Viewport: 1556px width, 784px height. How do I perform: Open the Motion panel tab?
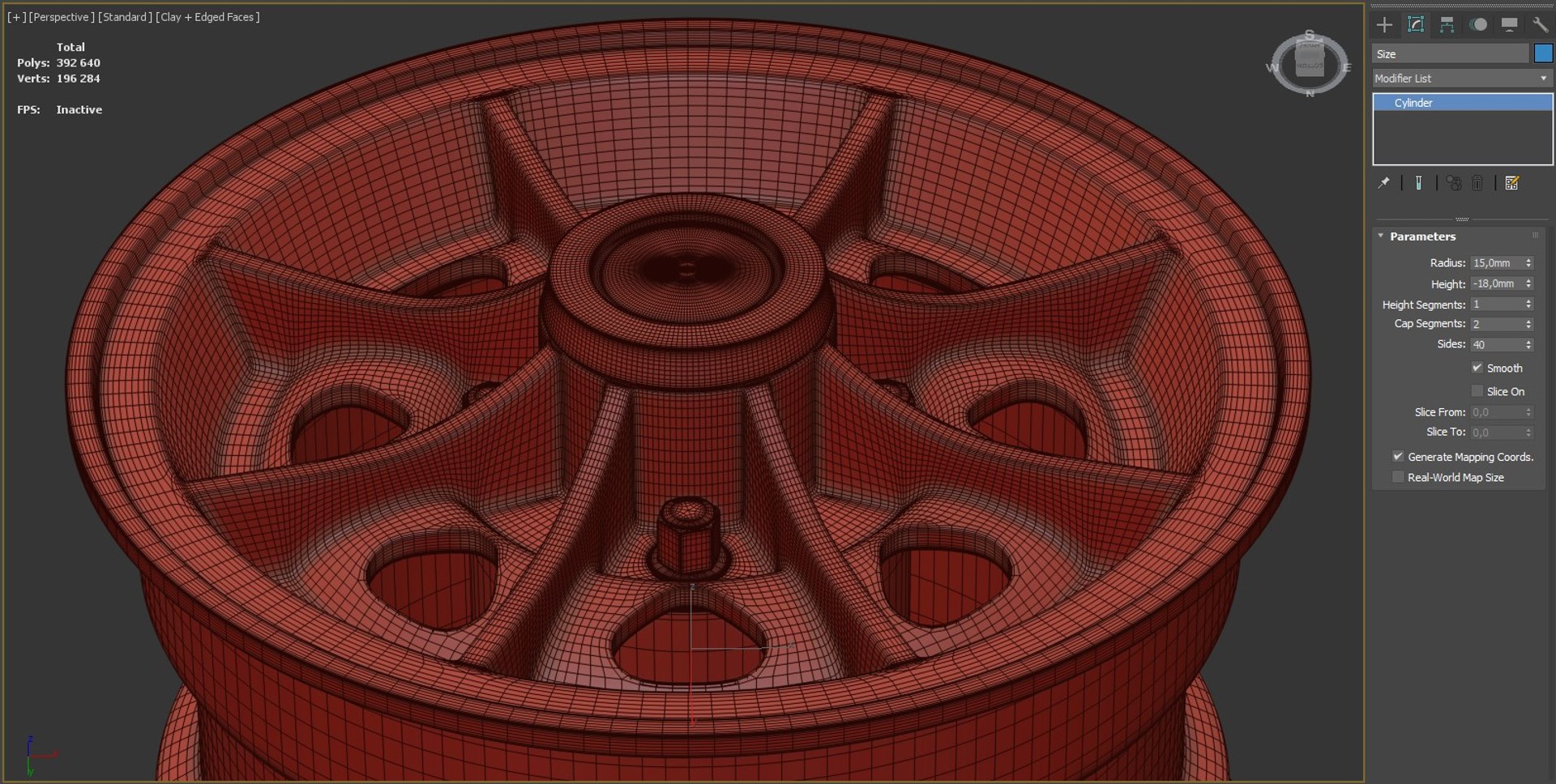[1478, 25]
